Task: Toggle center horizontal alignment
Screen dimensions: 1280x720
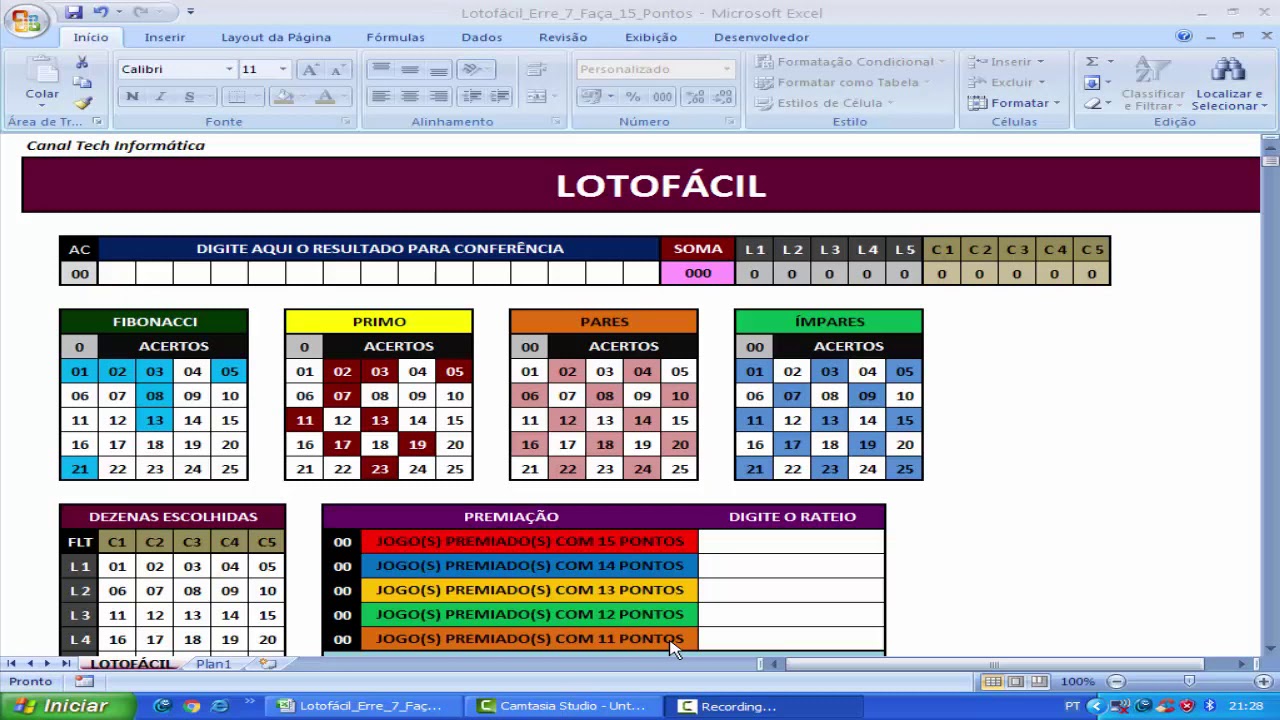Action: click(409, 97)
